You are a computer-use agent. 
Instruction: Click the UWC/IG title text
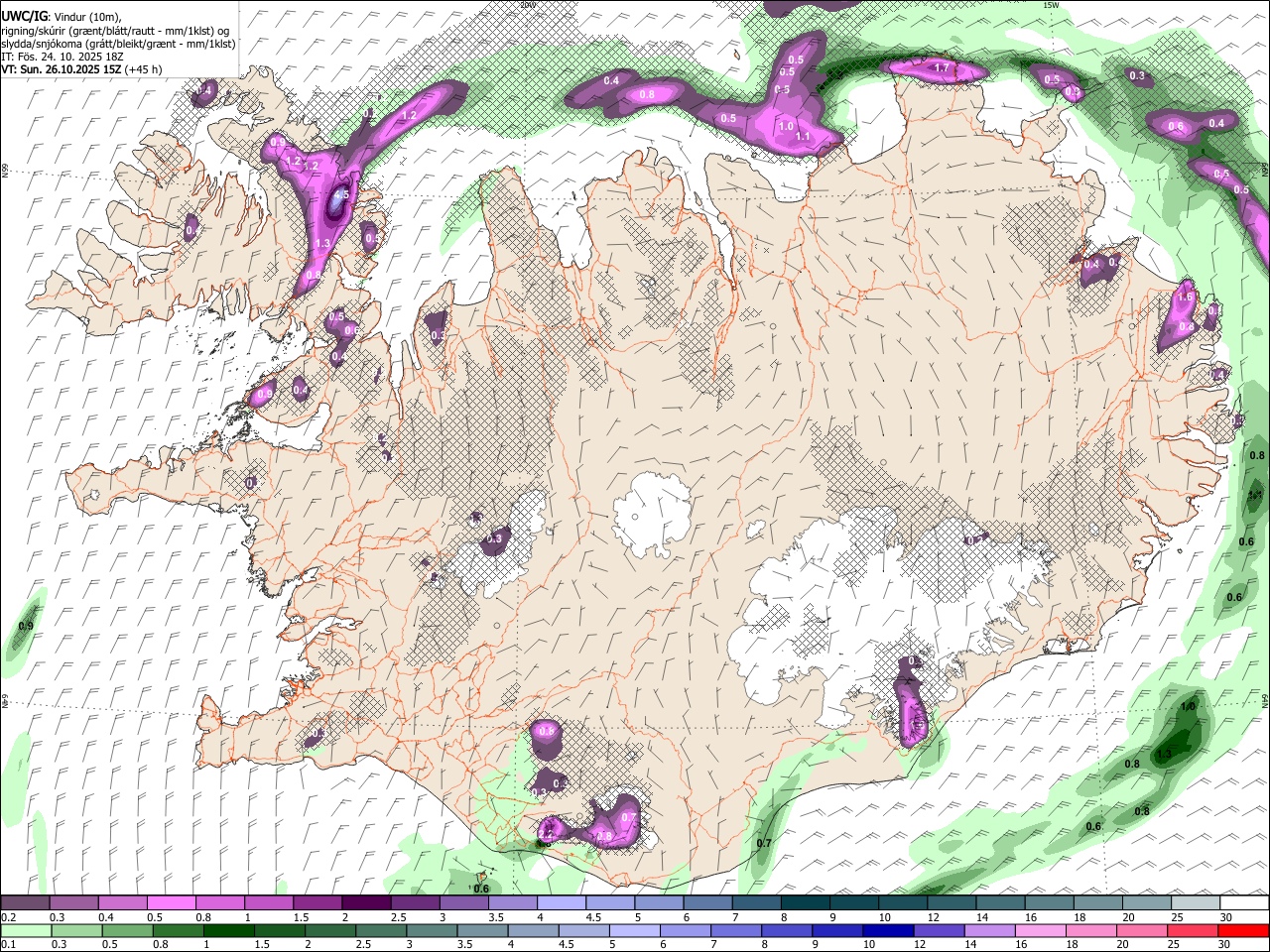pyautogui.click(x=24, y=16)
